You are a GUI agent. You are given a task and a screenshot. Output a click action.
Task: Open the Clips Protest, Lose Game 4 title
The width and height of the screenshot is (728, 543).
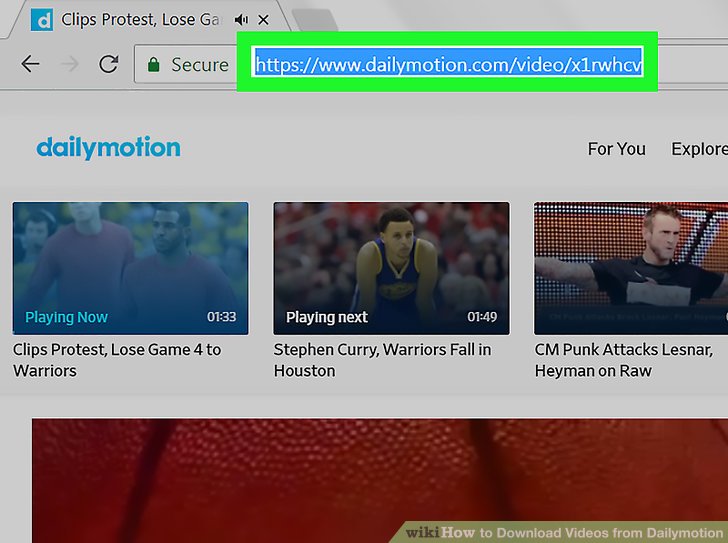(x=117, y=360)
